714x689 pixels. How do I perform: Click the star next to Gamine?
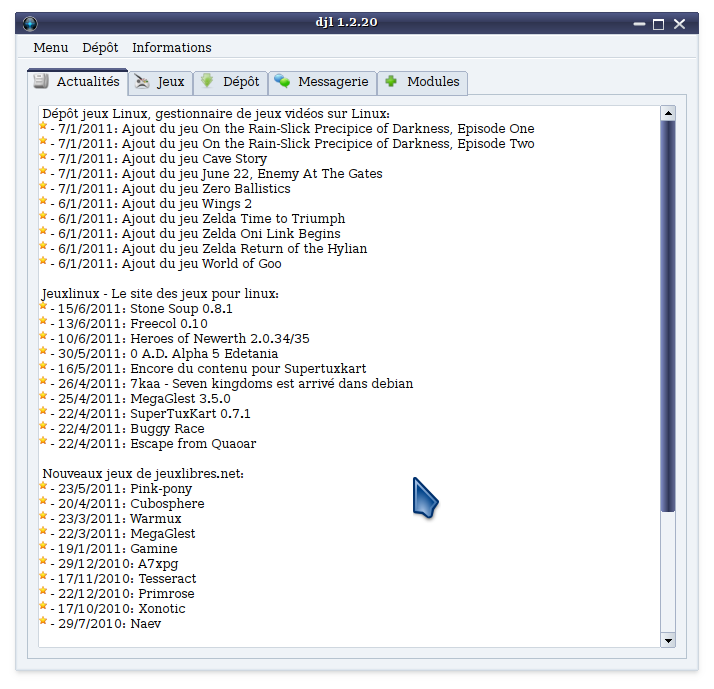coord(43,546)
